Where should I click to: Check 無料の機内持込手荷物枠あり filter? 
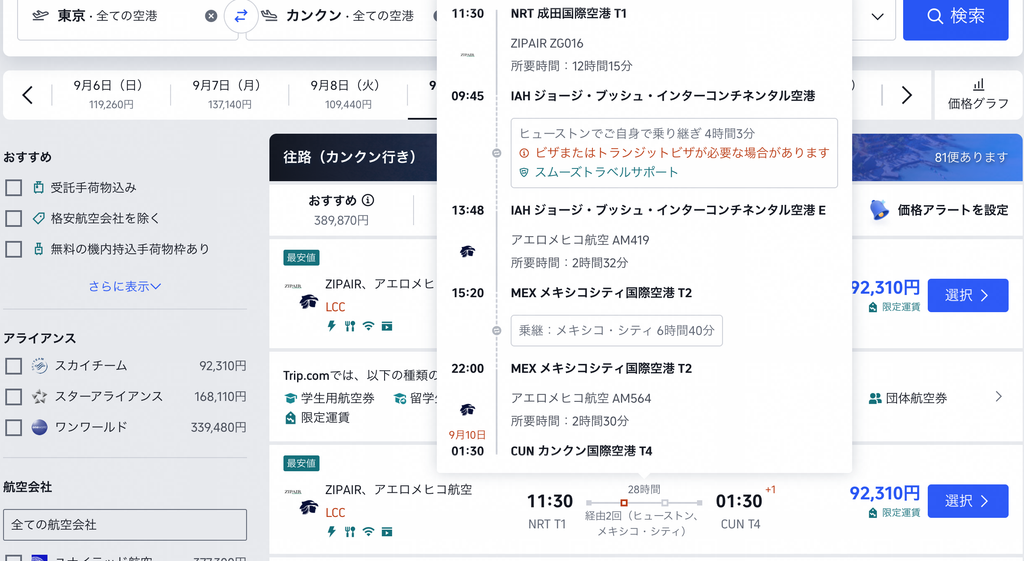(14, 249)
